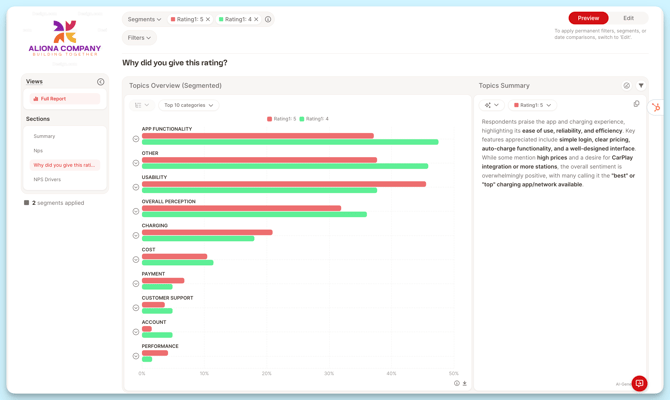The height and width of the screenshot is (400, 670).
Task: Go to the Summary section
Action: tap(44, 136)
